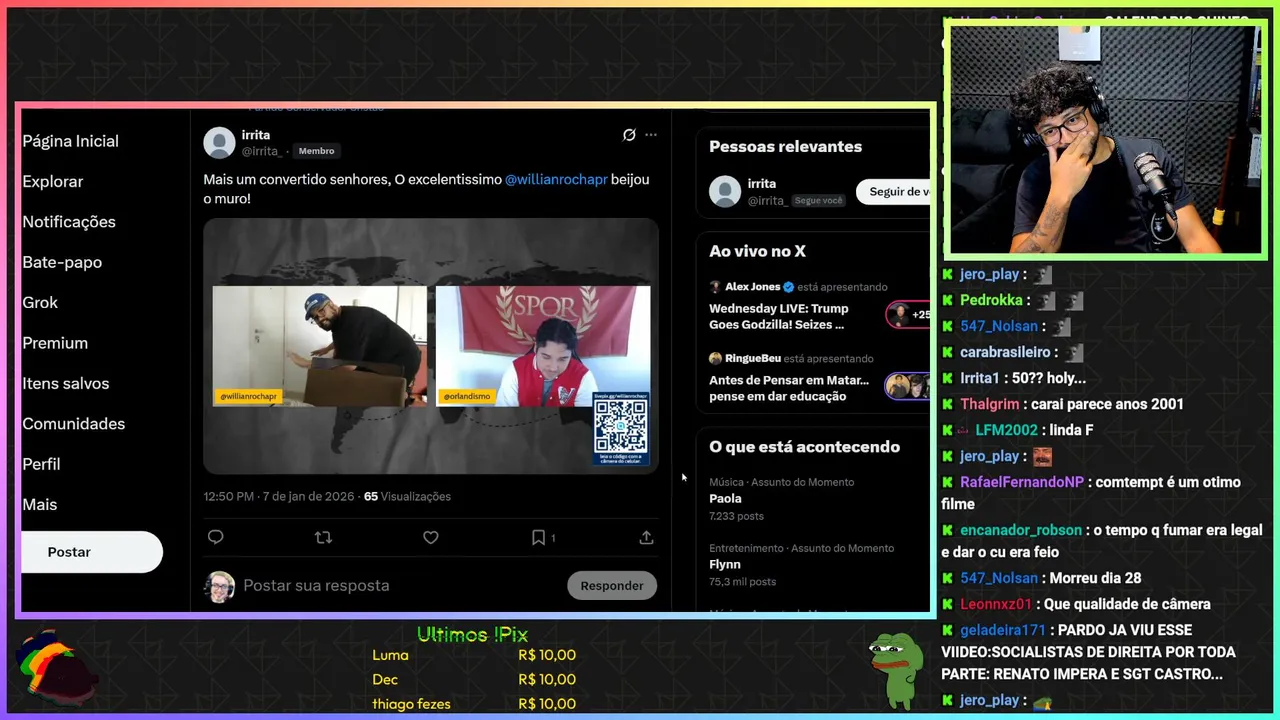Open Antes de Pensar em Matar broadcast
Screen dimensions: 1280x720
point(789,388)
